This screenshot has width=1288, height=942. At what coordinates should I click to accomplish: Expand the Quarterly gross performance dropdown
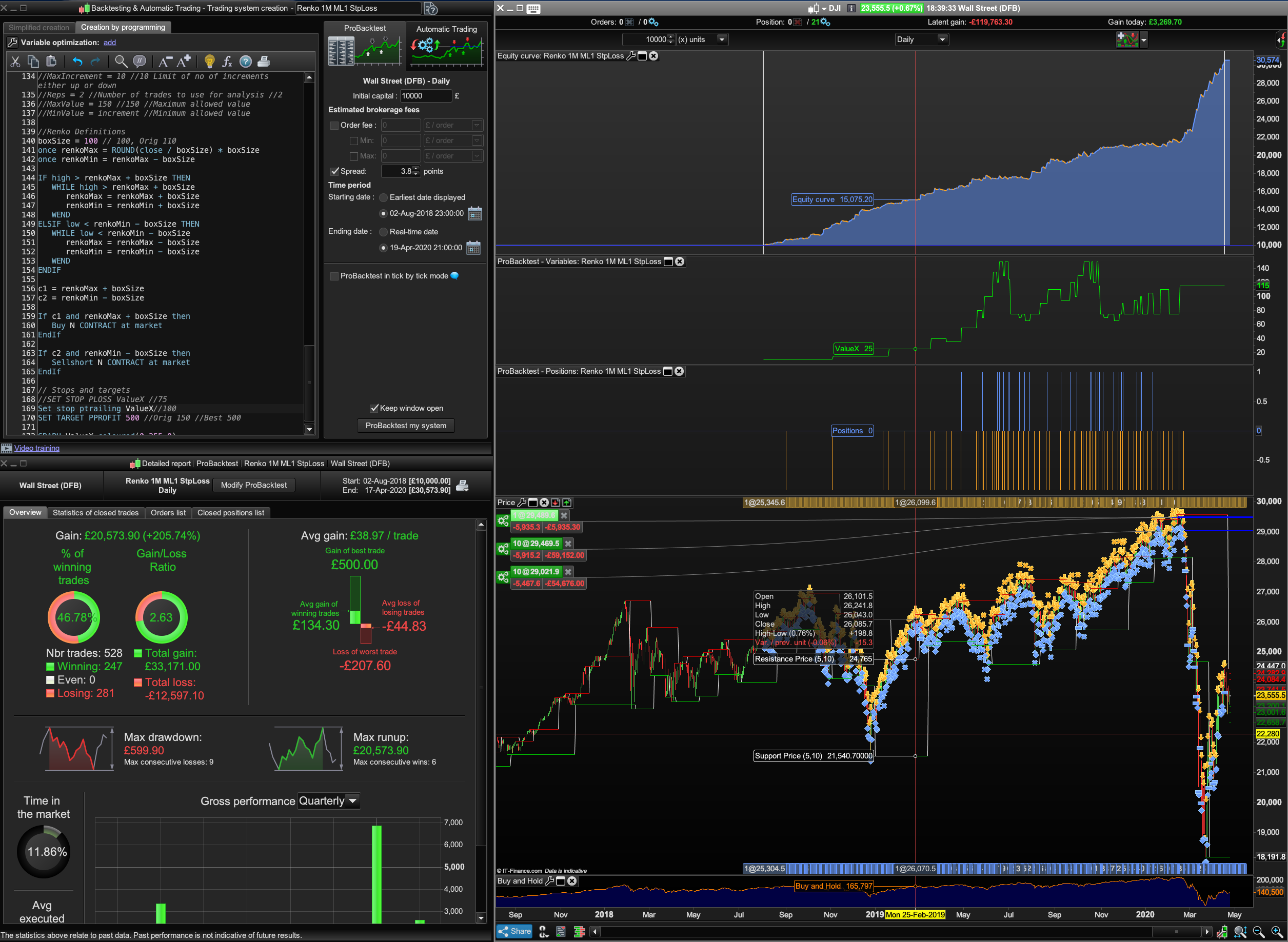point(352,801)
